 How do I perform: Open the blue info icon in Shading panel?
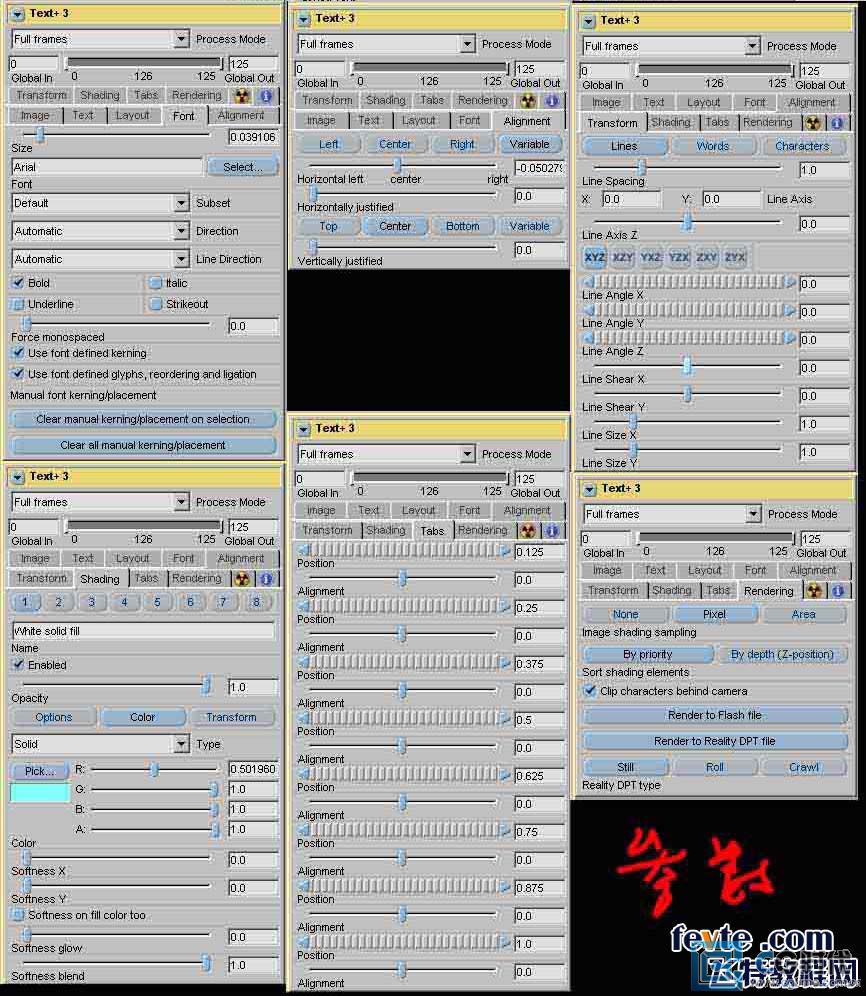click(266, 578)
